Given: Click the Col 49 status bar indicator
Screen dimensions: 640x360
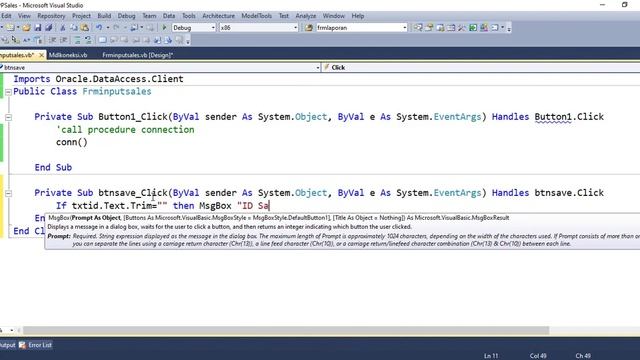Looking at the screenshot, I should coord(538,356).
